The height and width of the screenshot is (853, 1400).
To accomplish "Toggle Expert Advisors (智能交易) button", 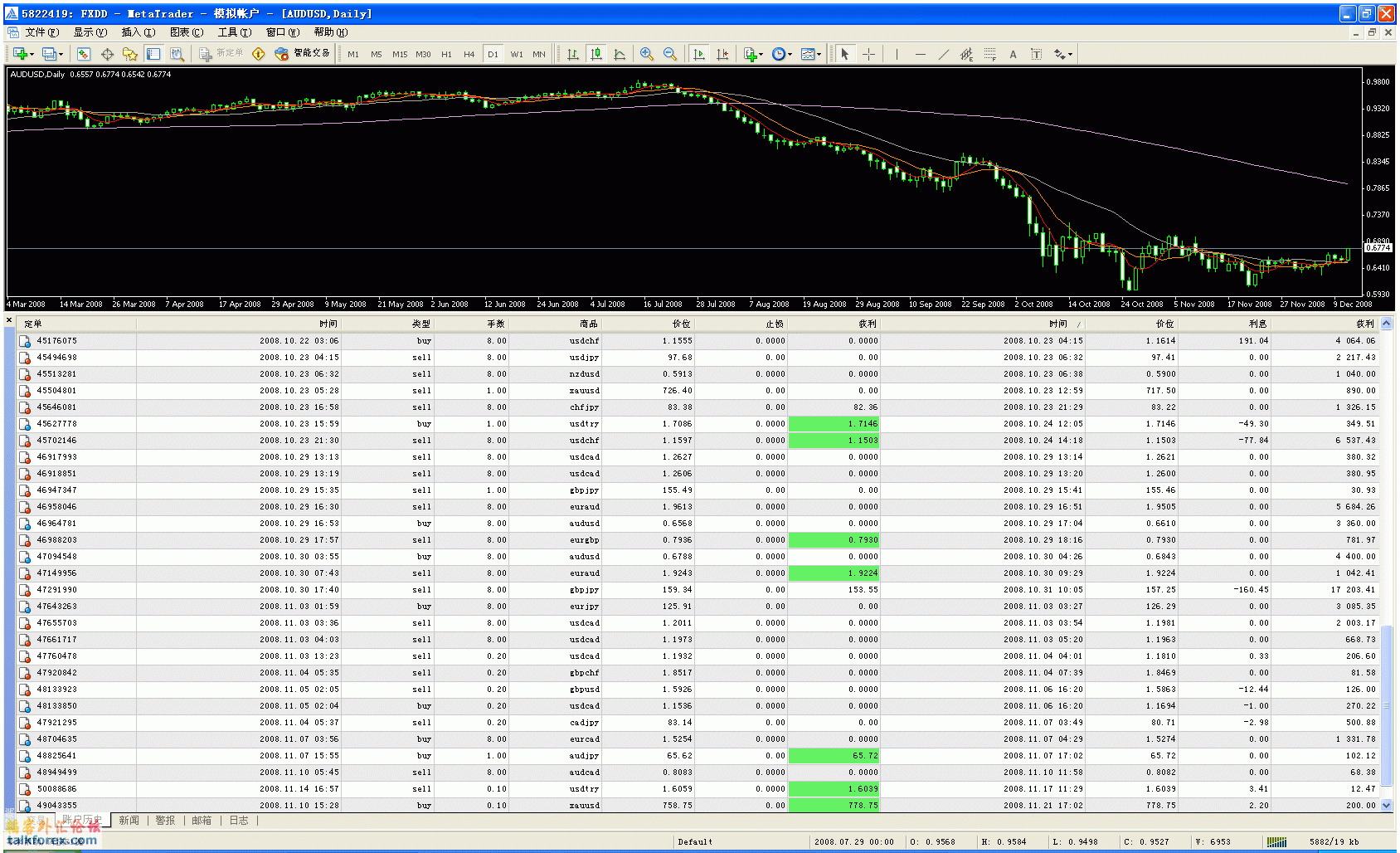I will click(303, 54).
